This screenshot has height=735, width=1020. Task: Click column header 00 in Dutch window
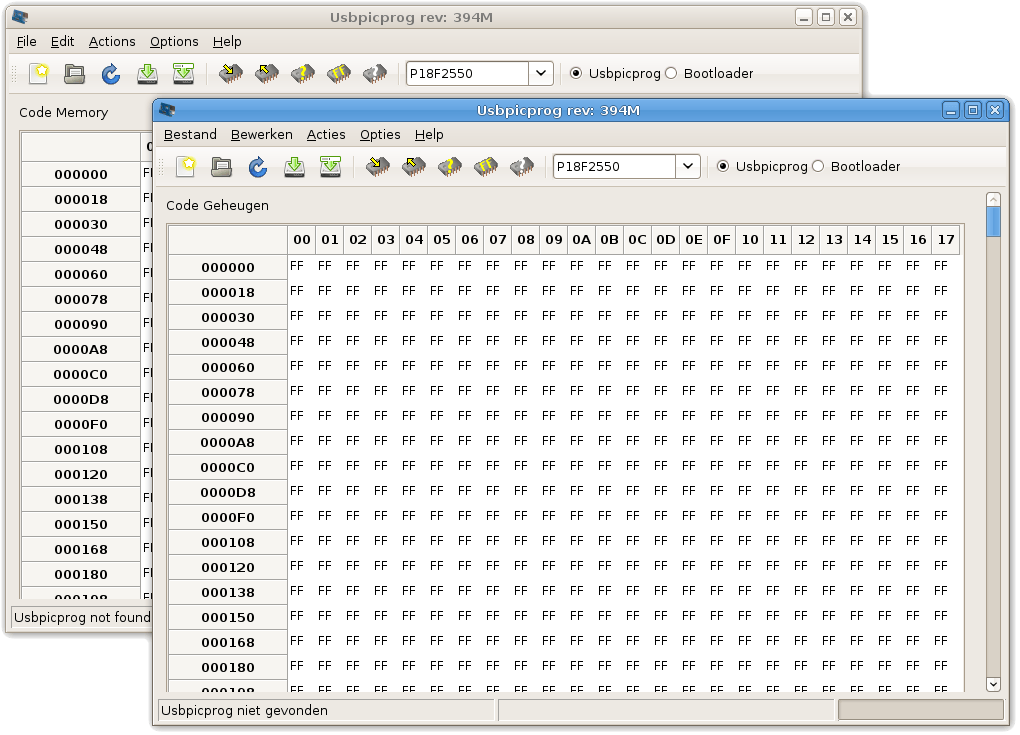[302, 240]
